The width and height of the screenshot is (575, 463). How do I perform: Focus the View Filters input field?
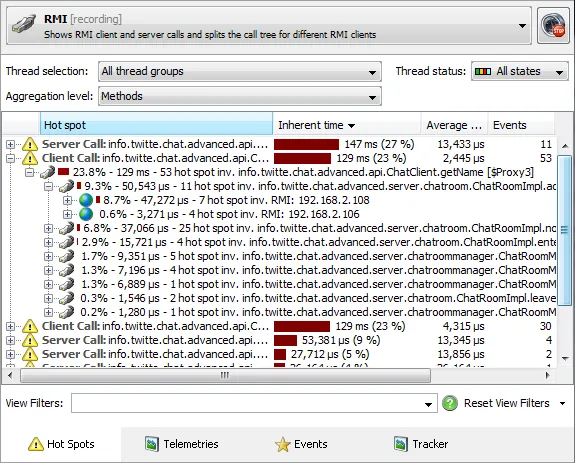point(254,403)
